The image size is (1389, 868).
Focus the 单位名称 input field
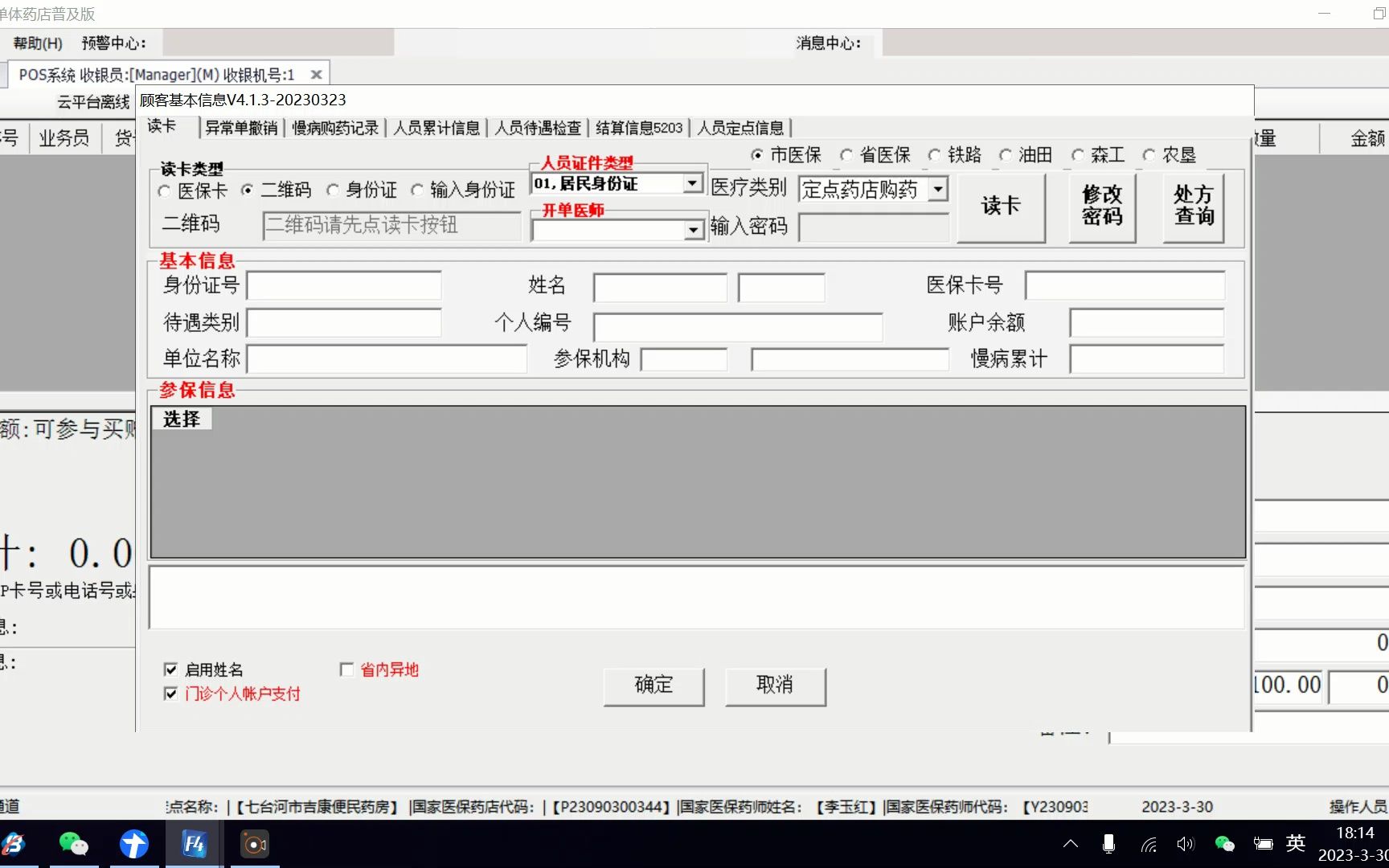(387, 359)
